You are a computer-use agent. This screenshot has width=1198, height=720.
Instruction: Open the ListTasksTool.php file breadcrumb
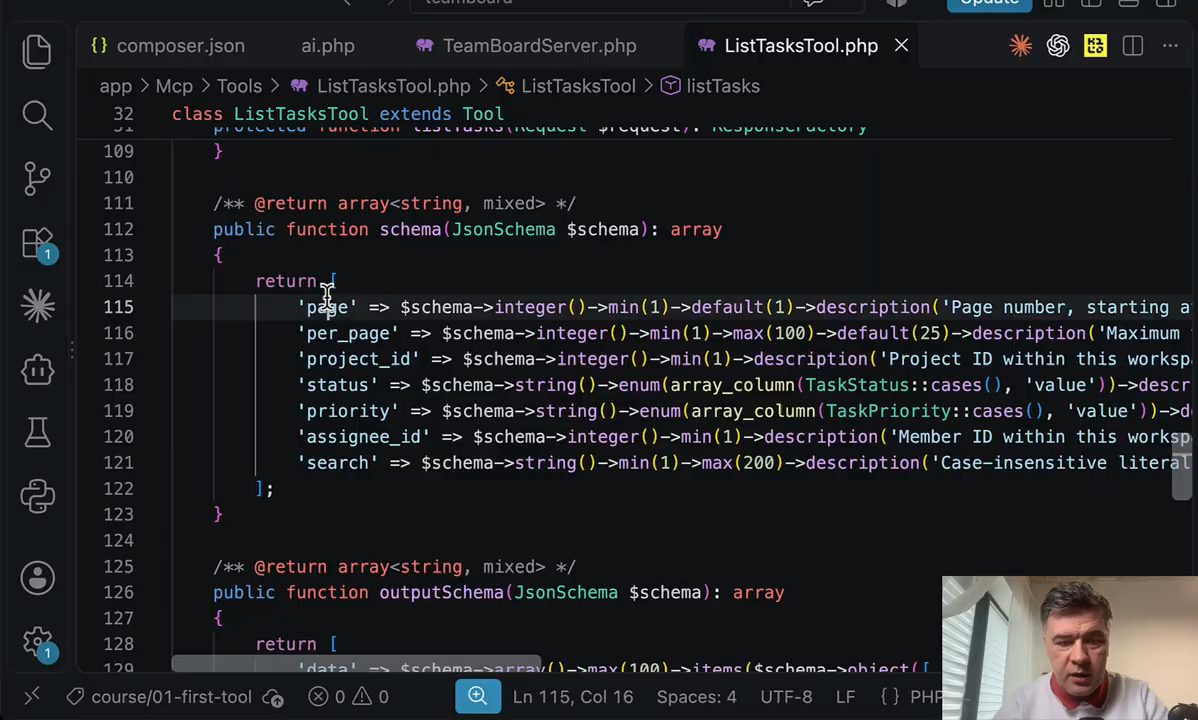click(380, 86)
